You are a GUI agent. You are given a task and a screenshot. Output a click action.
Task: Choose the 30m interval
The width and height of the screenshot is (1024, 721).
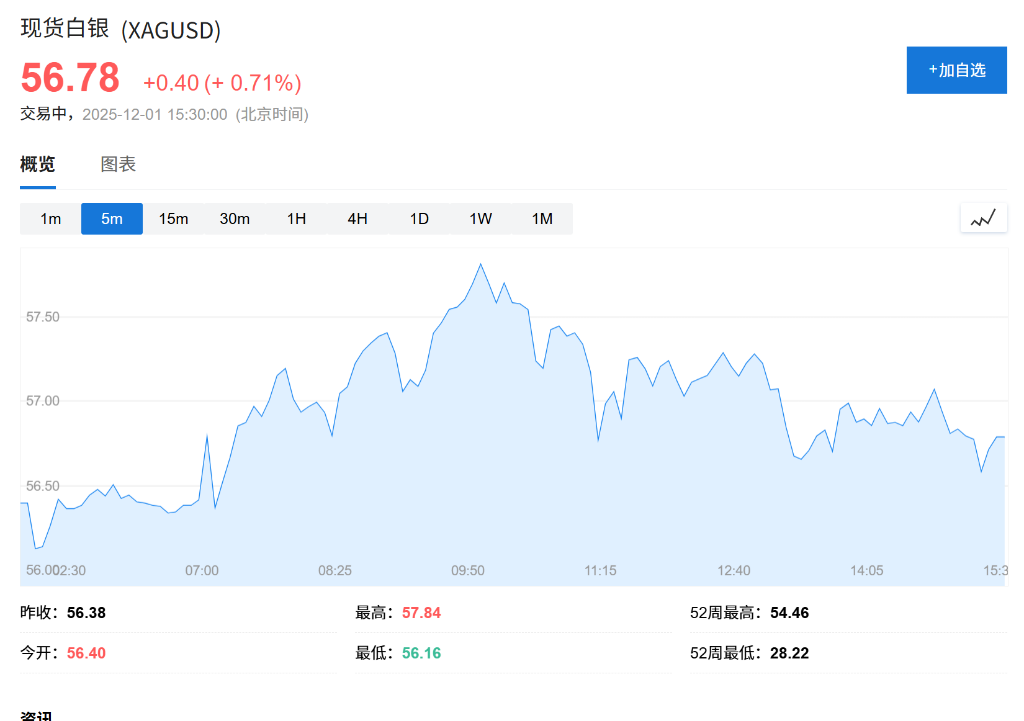(235, 218)
